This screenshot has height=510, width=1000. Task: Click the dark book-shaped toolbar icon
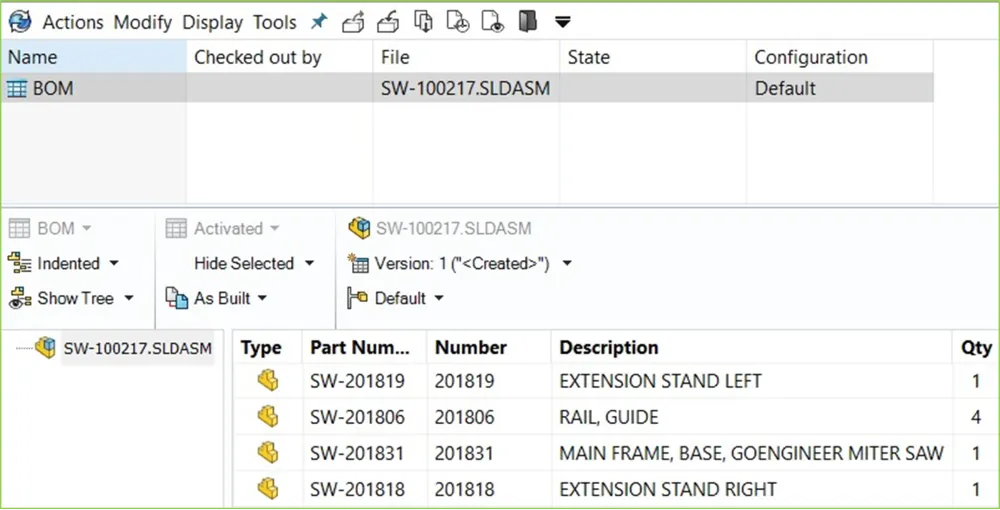pos(528,21)
